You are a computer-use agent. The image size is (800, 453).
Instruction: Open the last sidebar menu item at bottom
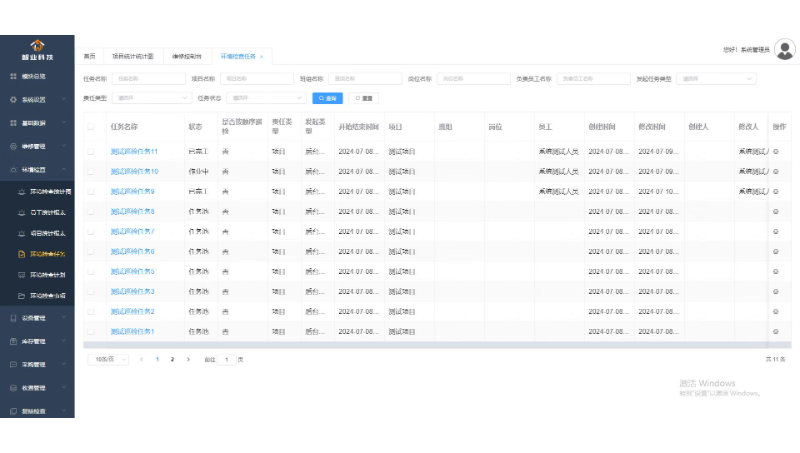point(37,411)
